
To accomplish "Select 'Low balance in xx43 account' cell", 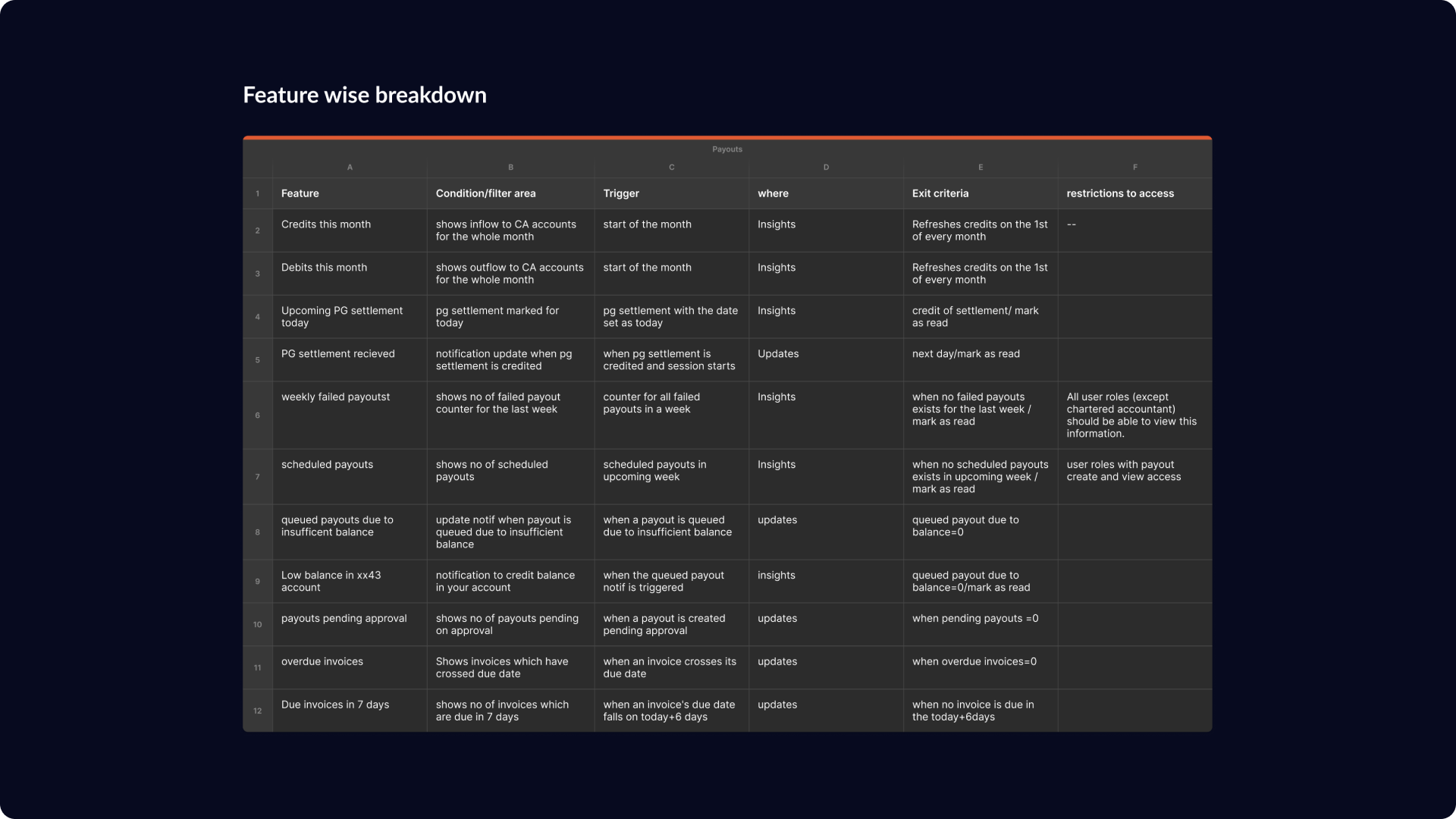I will (x=350, y=582).
